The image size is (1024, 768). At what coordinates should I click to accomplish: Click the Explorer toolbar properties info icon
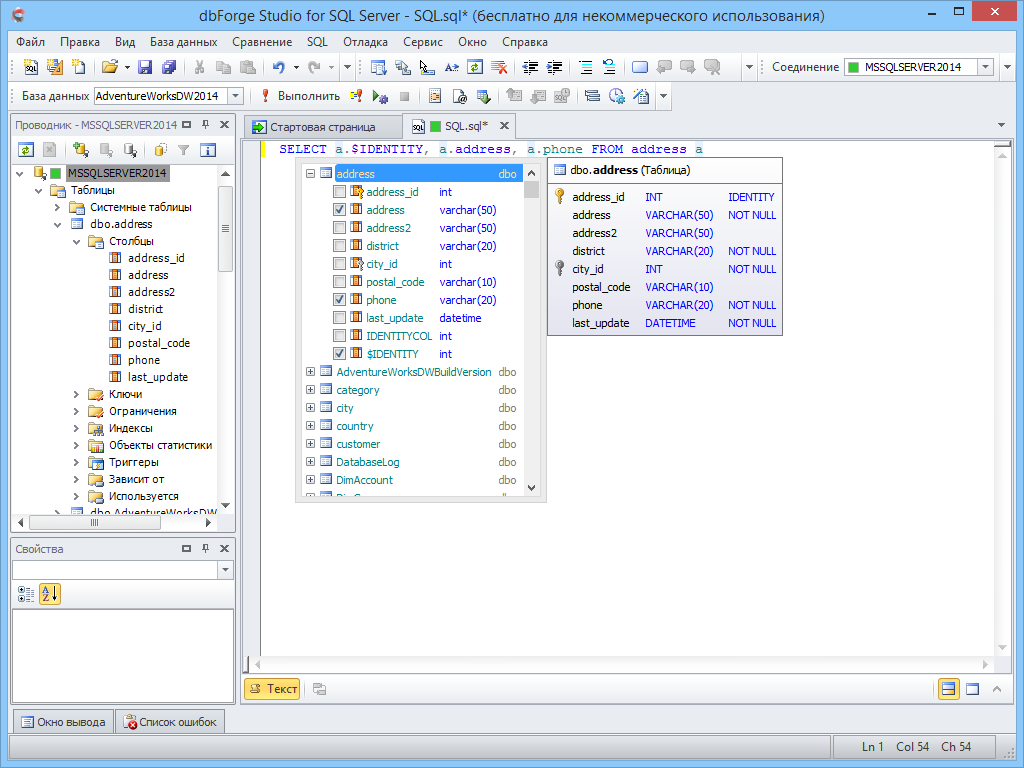point(208,150)
